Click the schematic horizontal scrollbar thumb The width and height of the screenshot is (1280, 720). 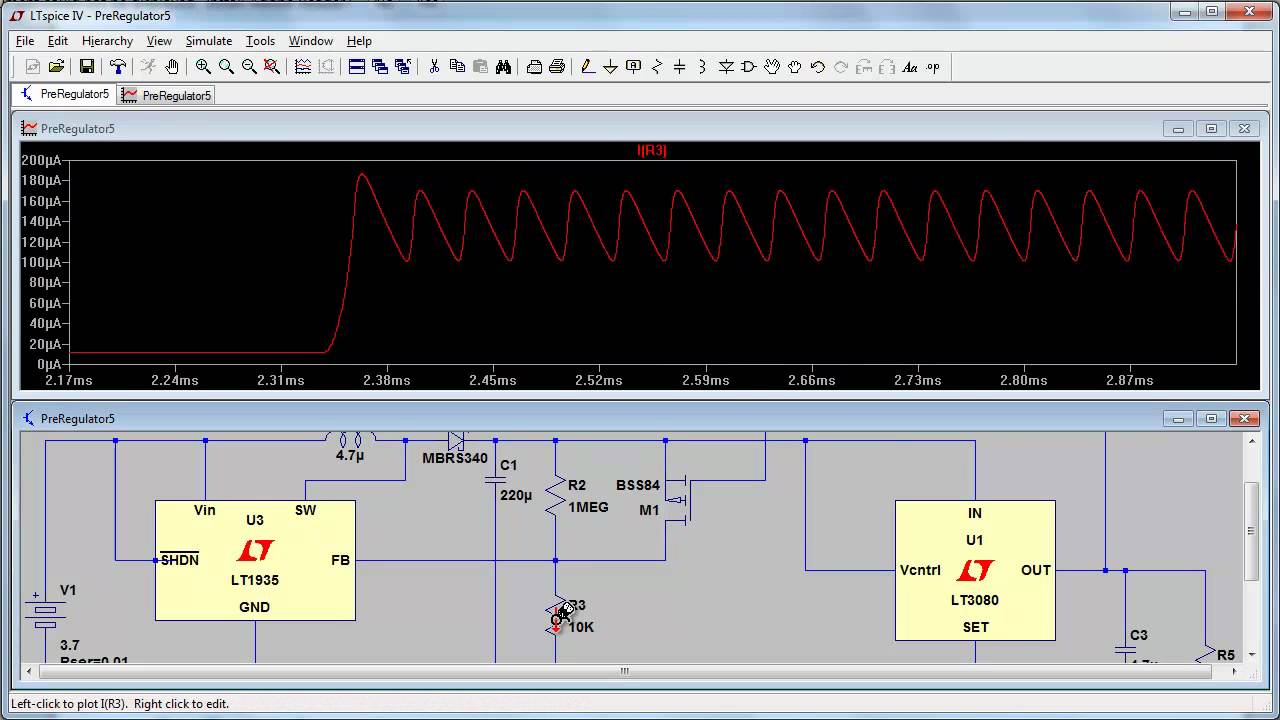pos(624,671)
